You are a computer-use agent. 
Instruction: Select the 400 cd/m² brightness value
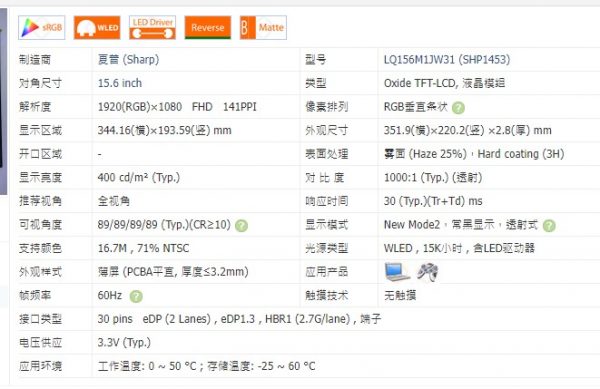139,177
